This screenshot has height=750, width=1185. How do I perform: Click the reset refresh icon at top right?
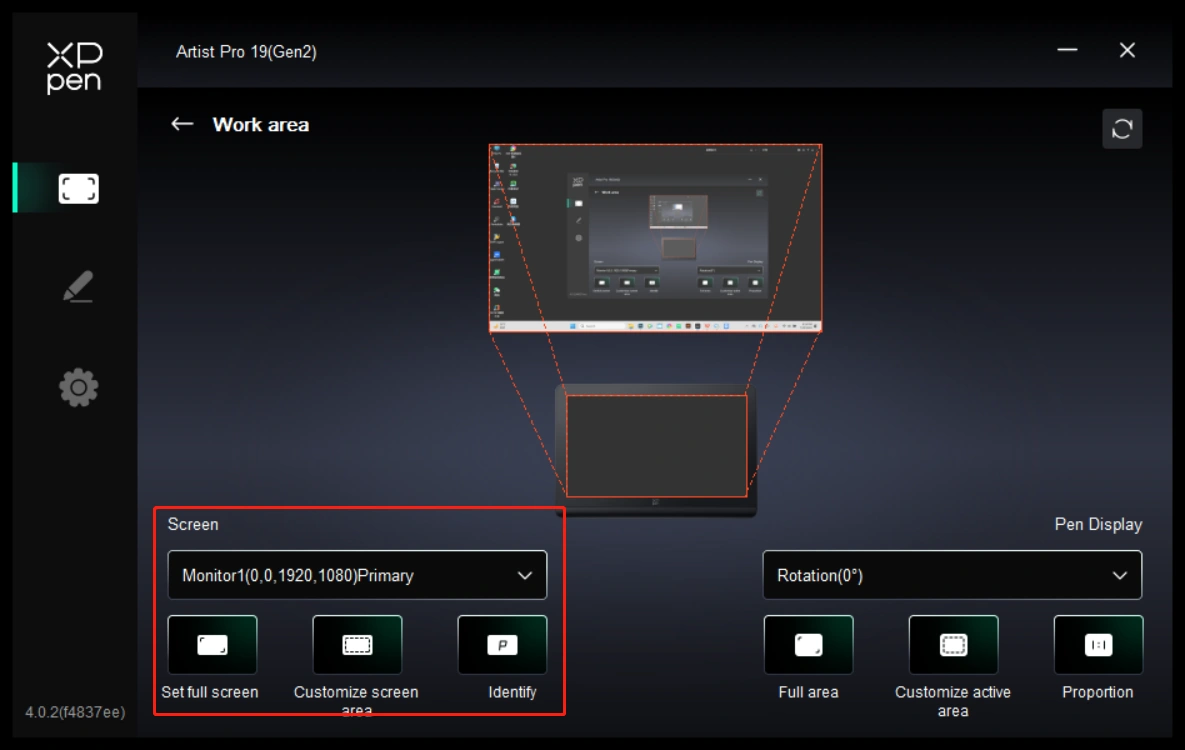click(x=1121, y=129)
